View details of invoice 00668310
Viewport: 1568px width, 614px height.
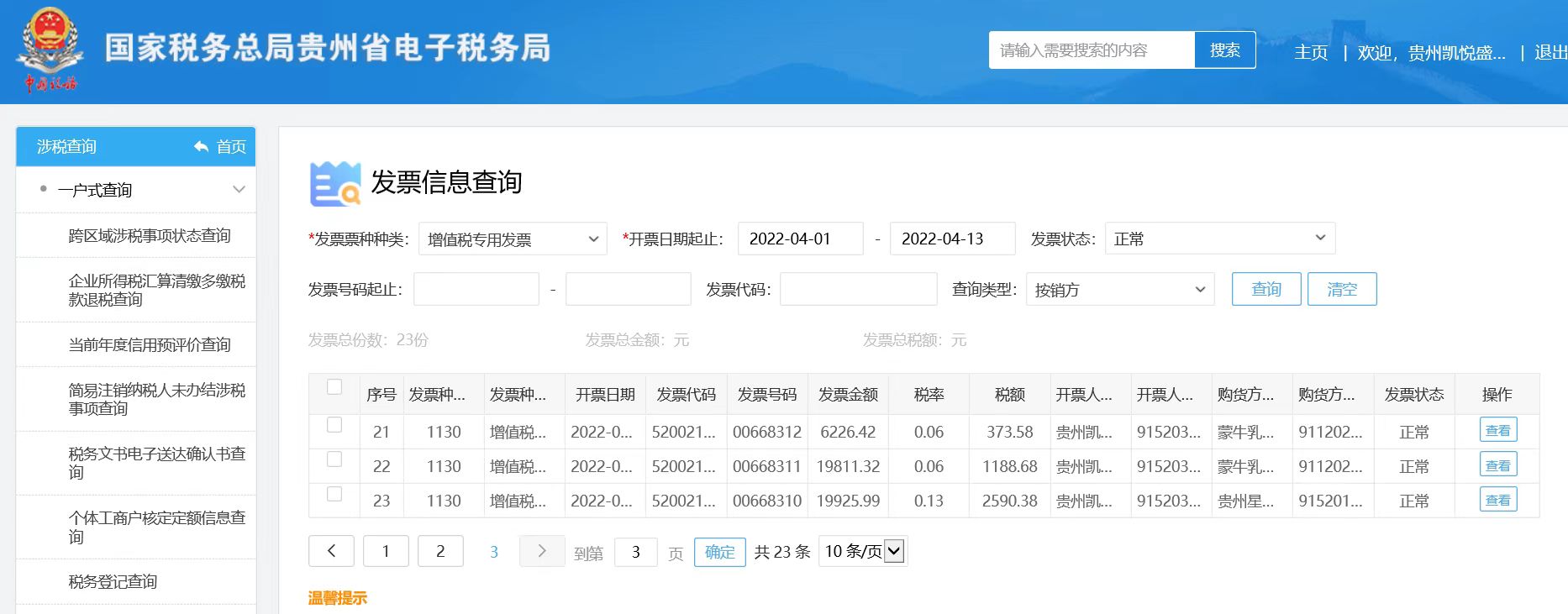point(1497,500)
